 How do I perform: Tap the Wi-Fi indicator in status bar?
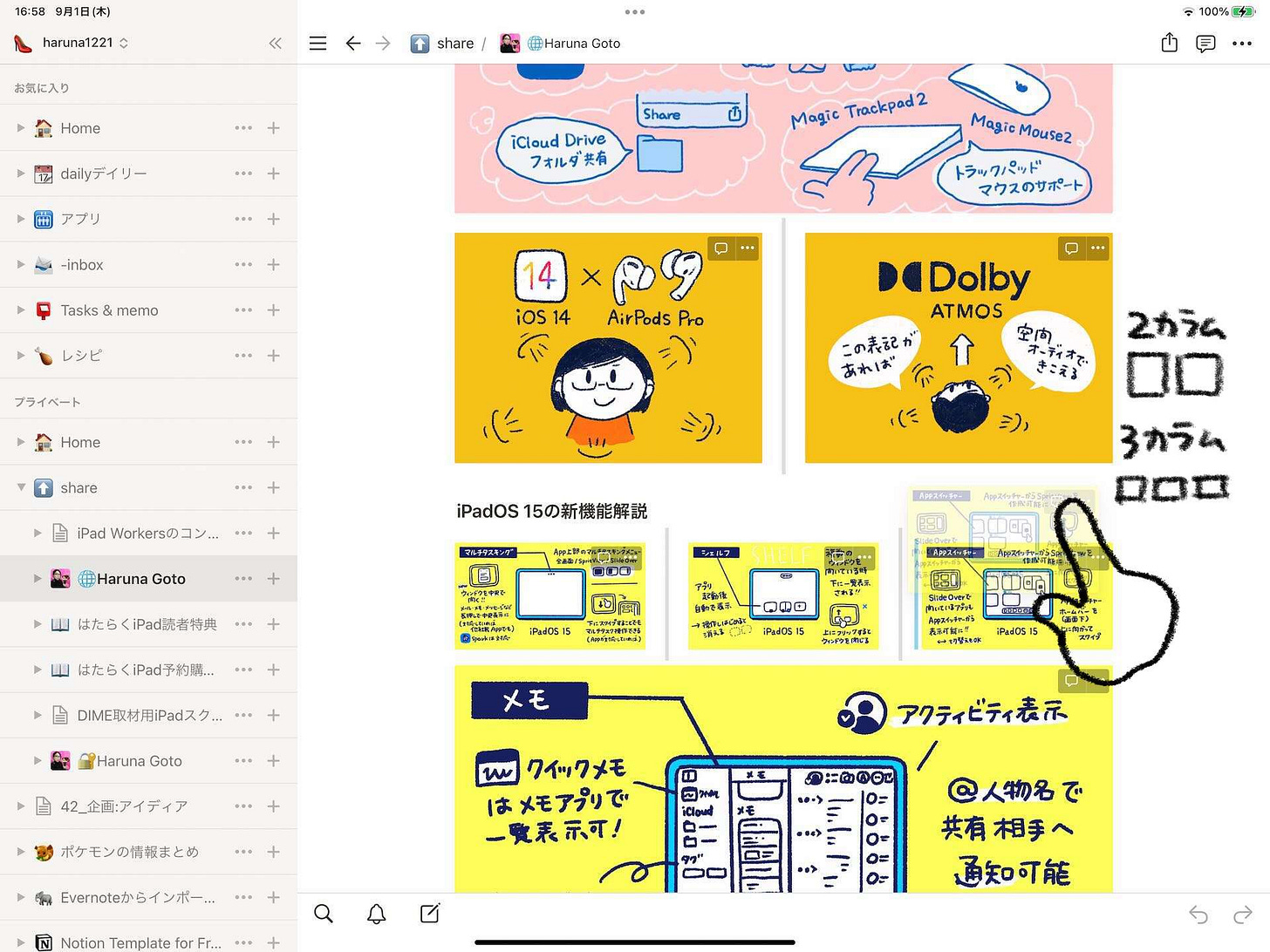[1188, 11]
